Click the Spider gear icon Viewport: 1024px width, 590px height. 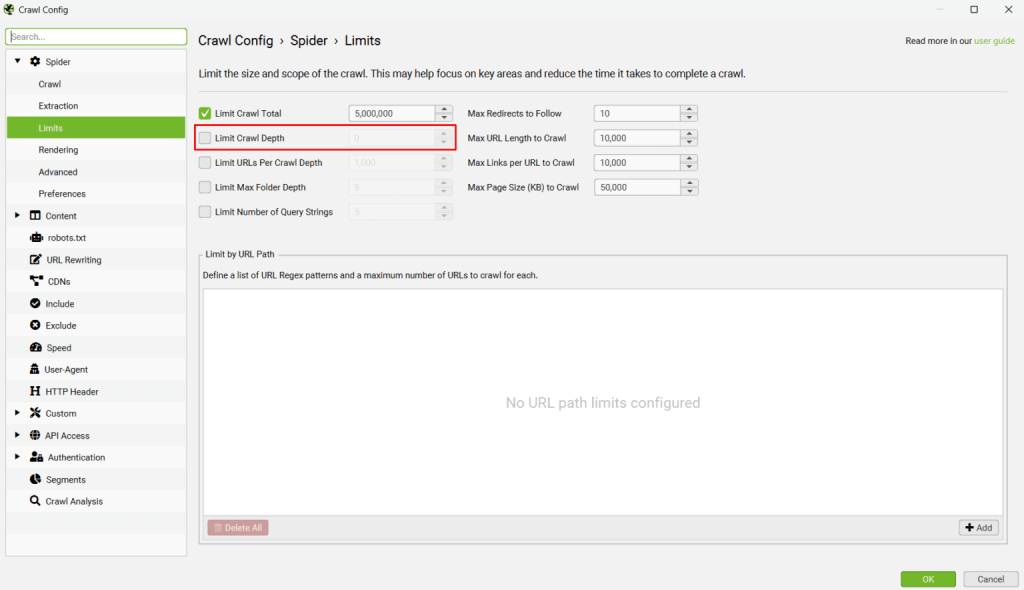tap(35, 61)
